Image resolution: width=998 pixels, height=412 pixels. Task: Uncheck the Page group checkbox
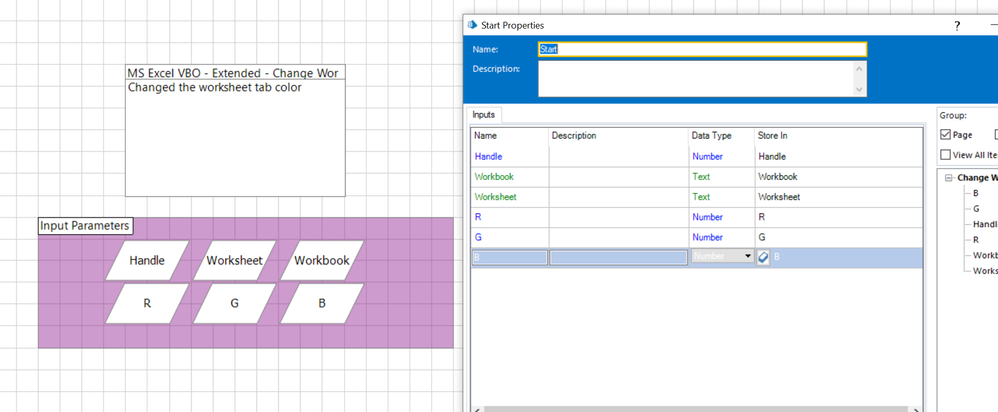click(946, 135)
